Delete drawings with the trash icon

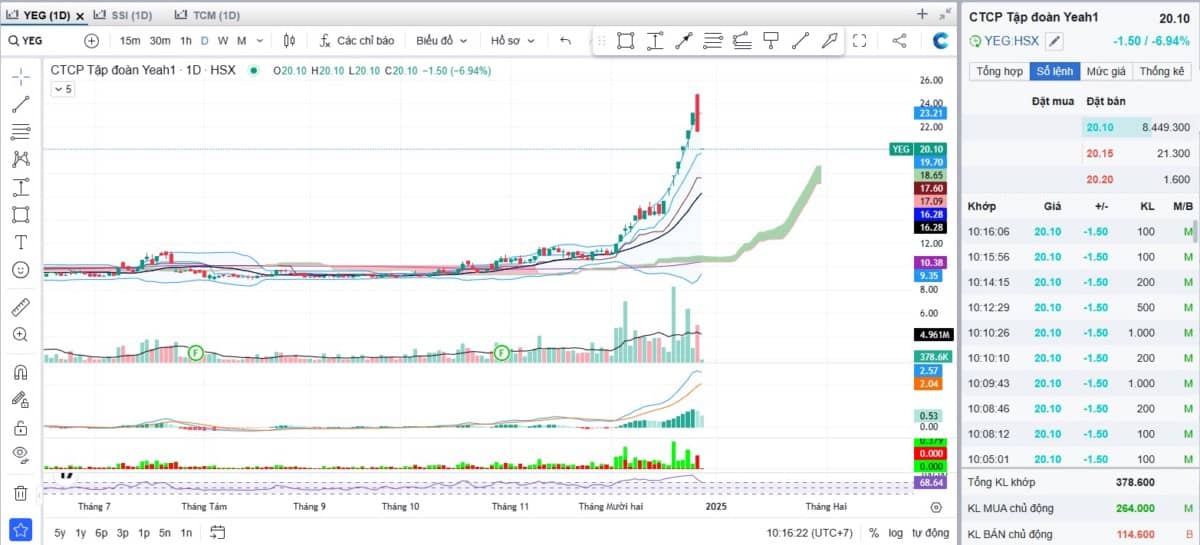coord(20,492)
